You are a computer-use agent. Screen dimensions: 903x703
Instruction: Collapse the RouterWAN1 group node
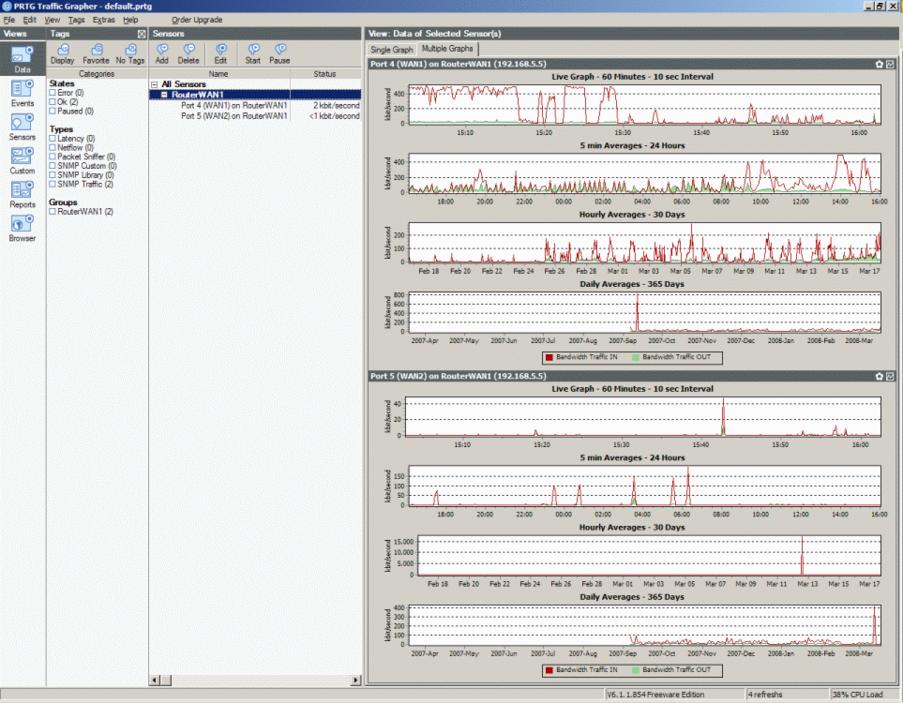pyautogui.click(x=164, y=94)
